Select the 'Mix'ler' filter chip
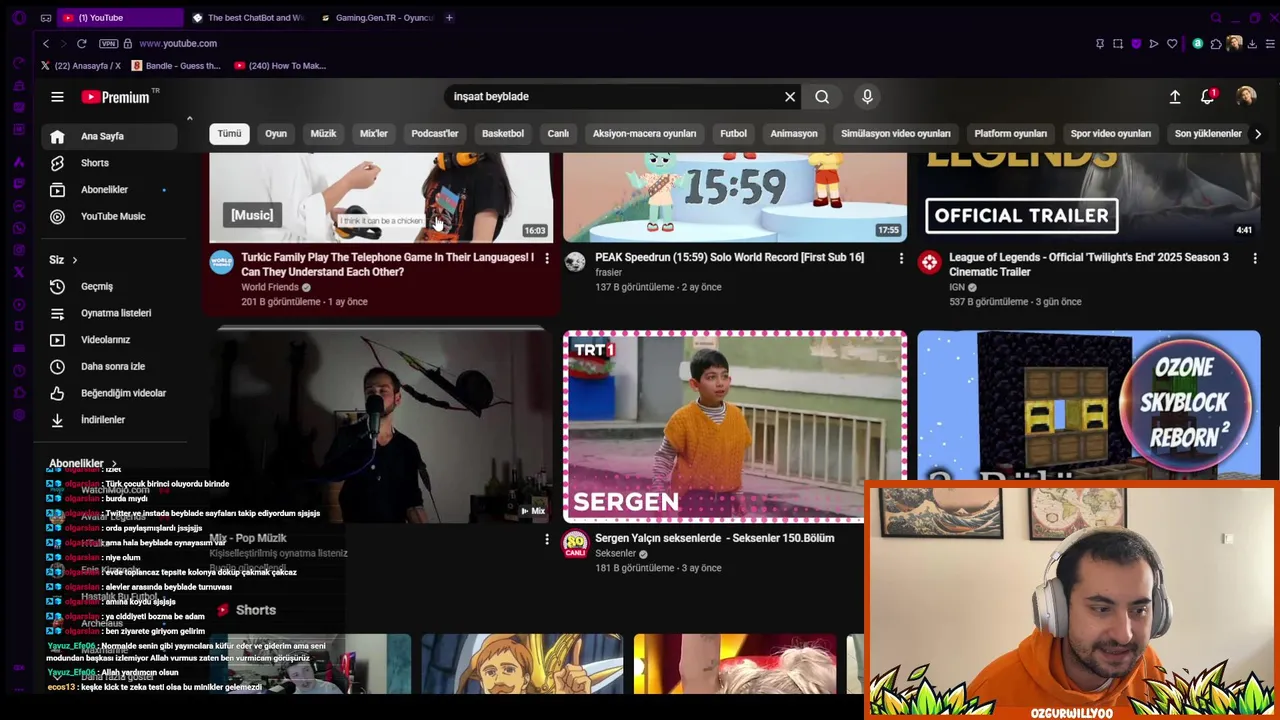 pyautogui.click(x=373, y=134)
